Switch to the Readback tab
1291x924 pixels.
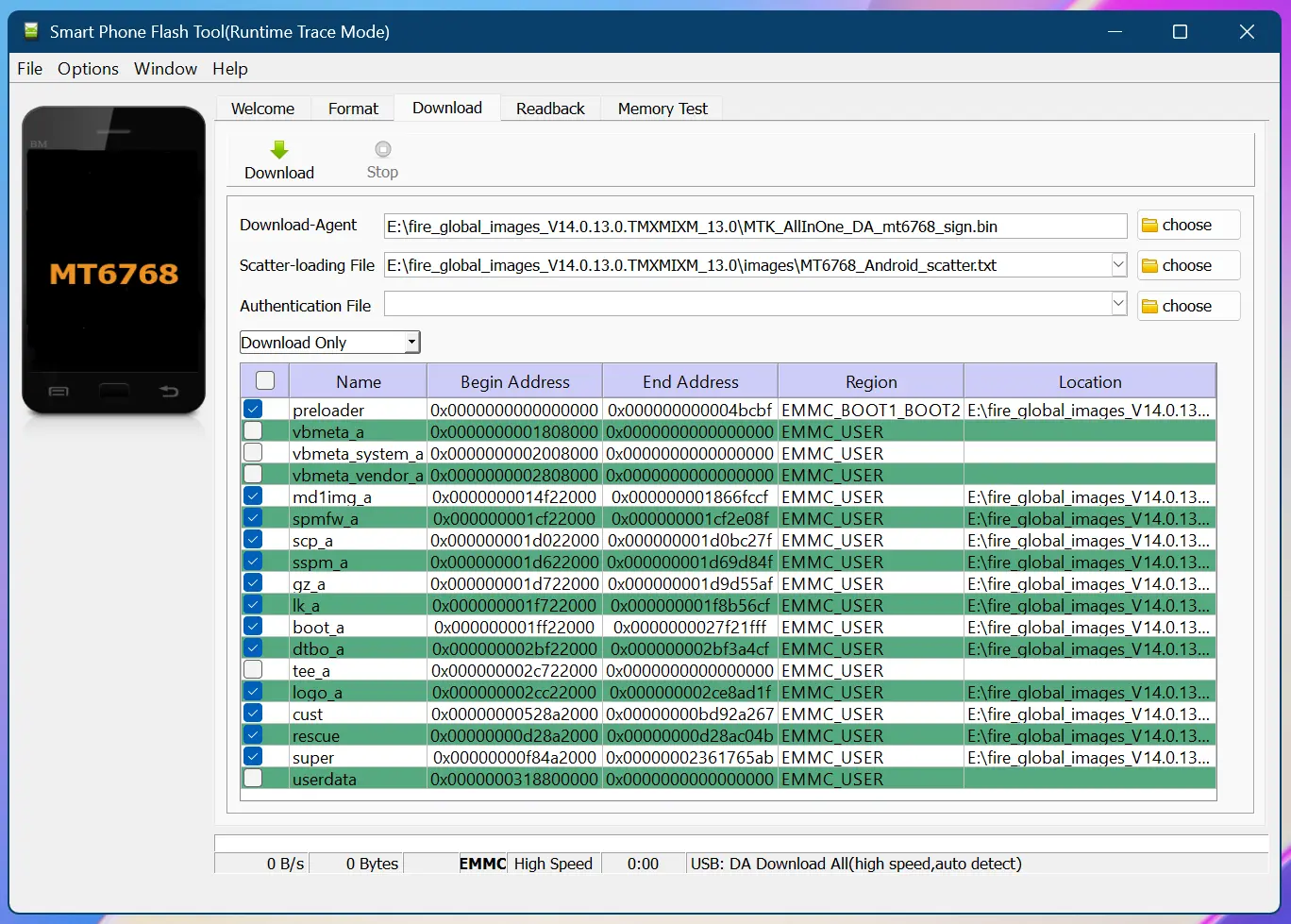click(550, 109)
